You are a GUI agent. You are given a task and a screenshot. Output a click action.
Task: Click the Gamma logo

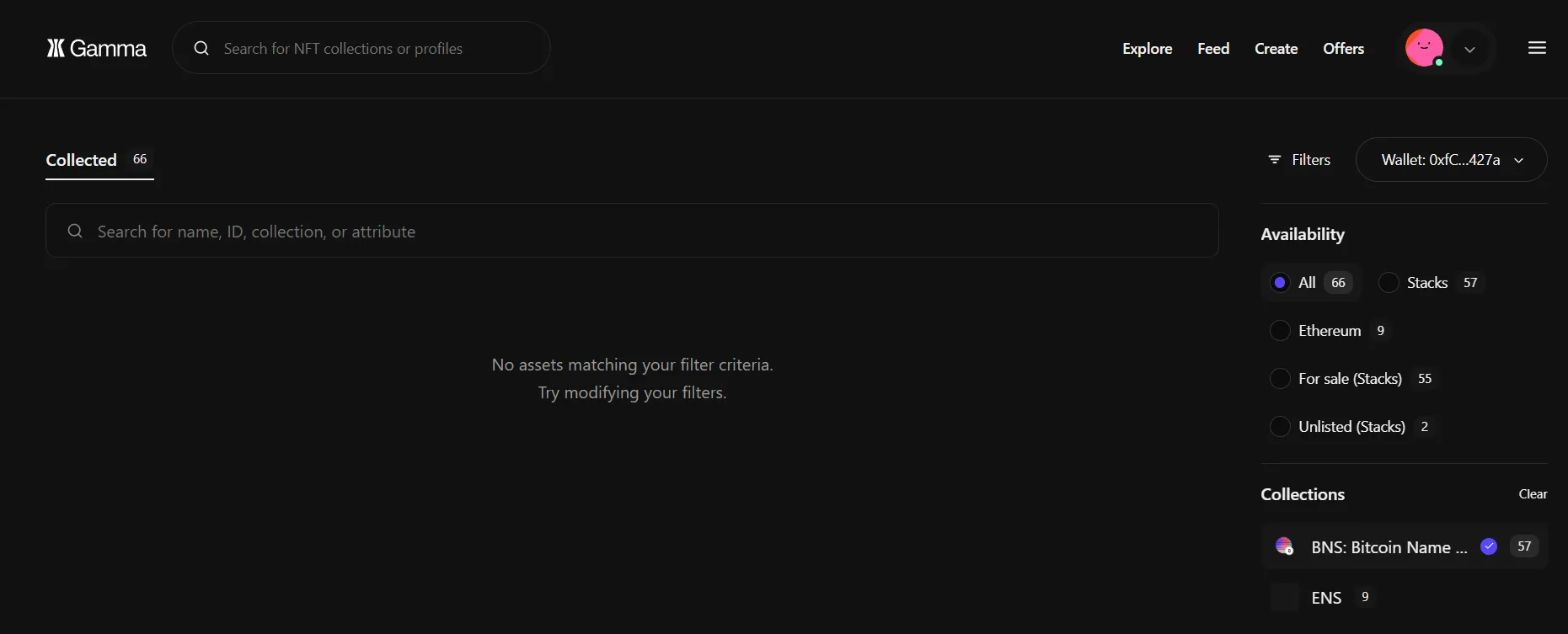pyautogui.click(x=96, y=49)
